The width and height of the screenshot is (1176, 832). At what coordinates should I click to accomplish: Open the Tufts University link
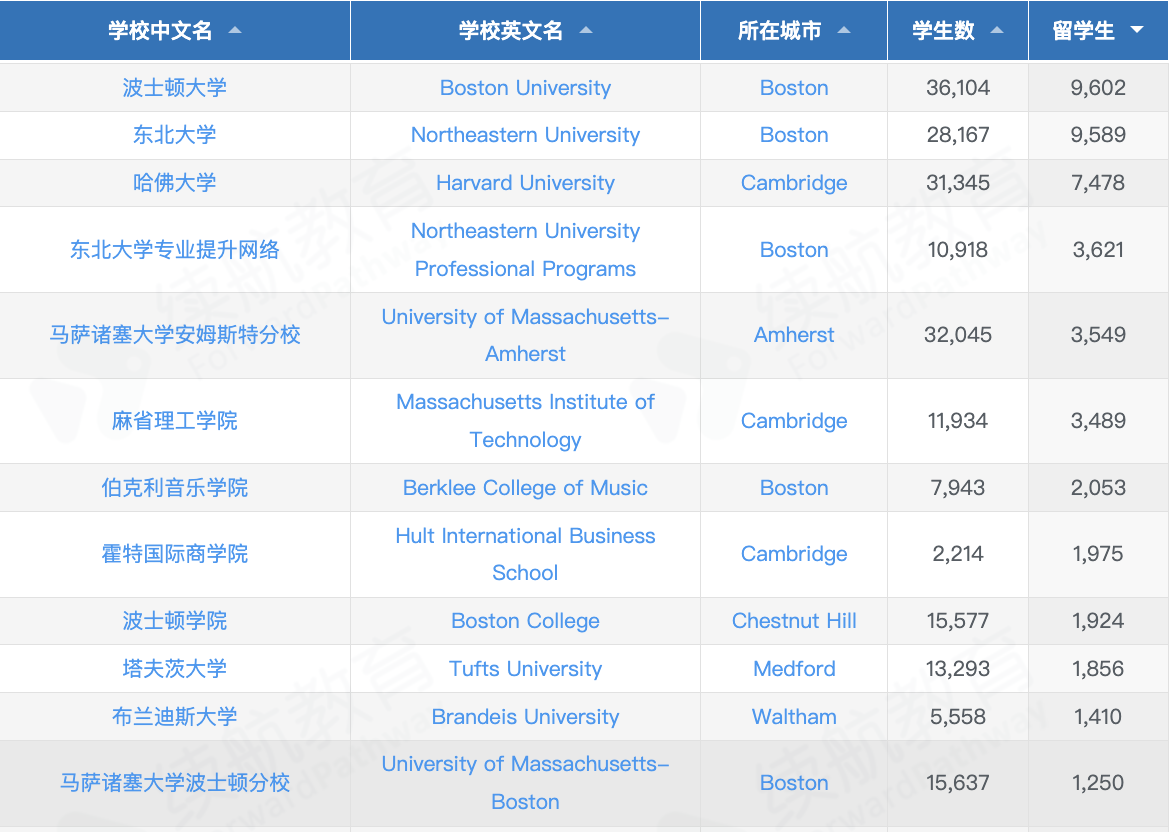coord(525,669)
